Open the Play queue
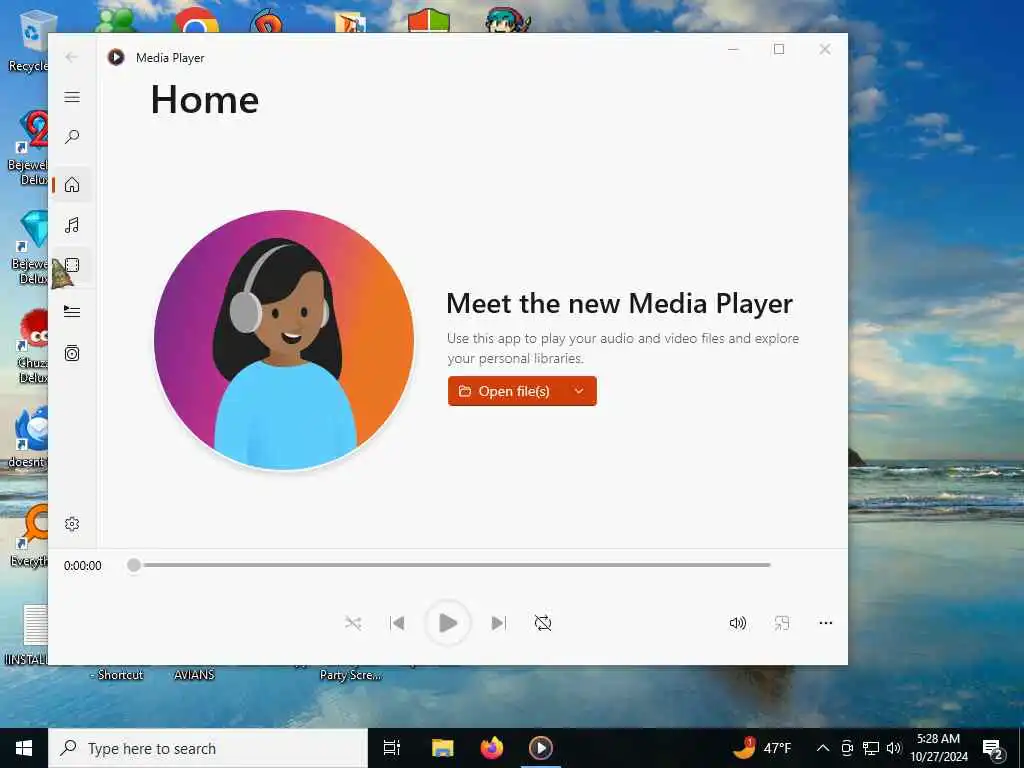Image resolution: width=1024 pixels, height=768 pixels. point(72,312)
